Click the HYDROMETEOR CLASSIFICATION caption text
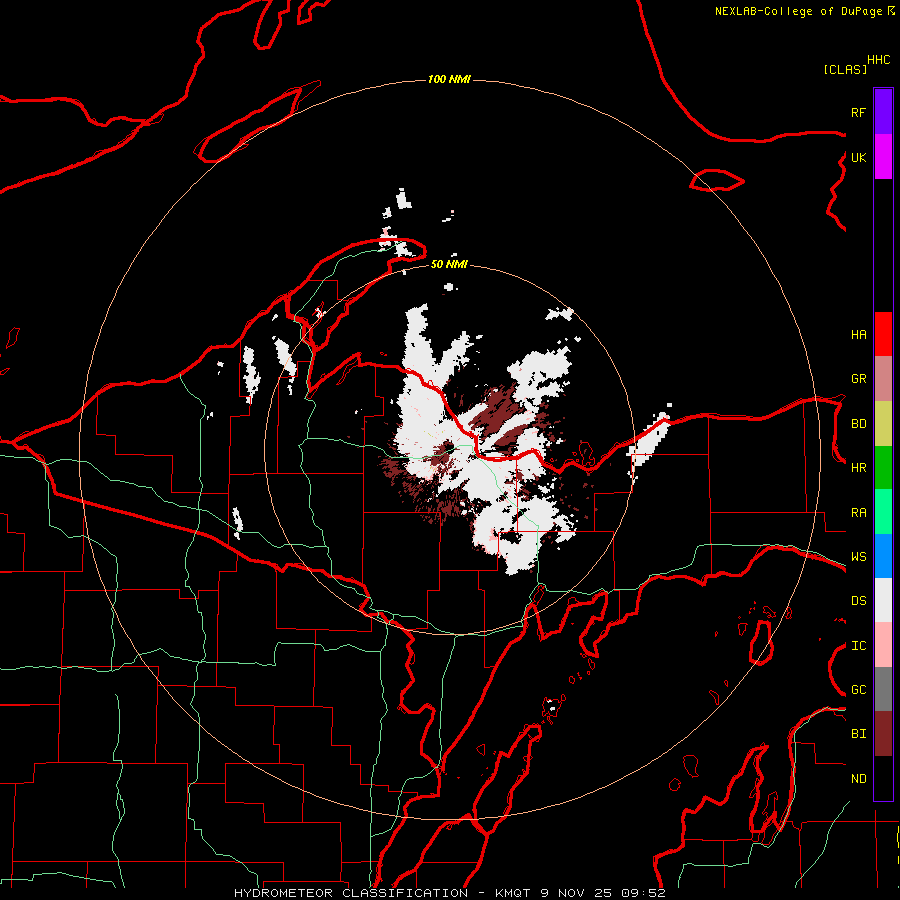Viewport: 900px width, 900px height. pos(351,893)
